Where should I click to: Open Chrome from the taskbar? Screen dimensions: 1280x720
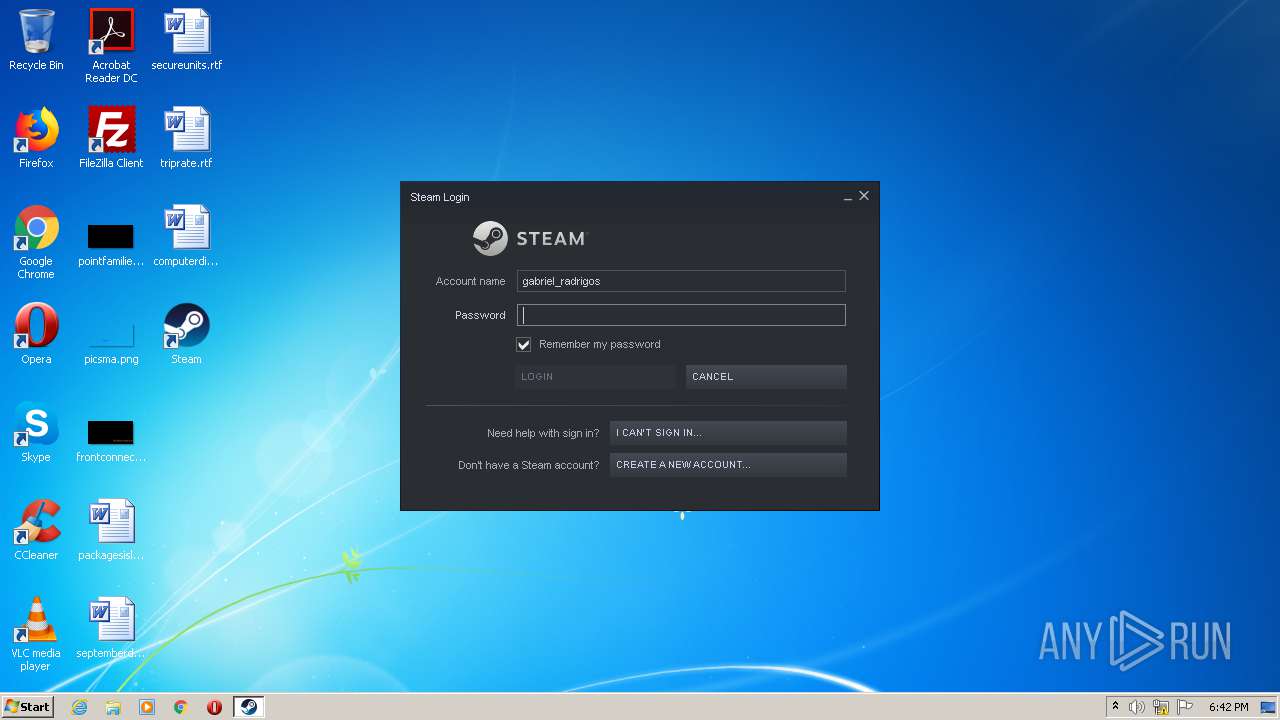coord(181,707)
